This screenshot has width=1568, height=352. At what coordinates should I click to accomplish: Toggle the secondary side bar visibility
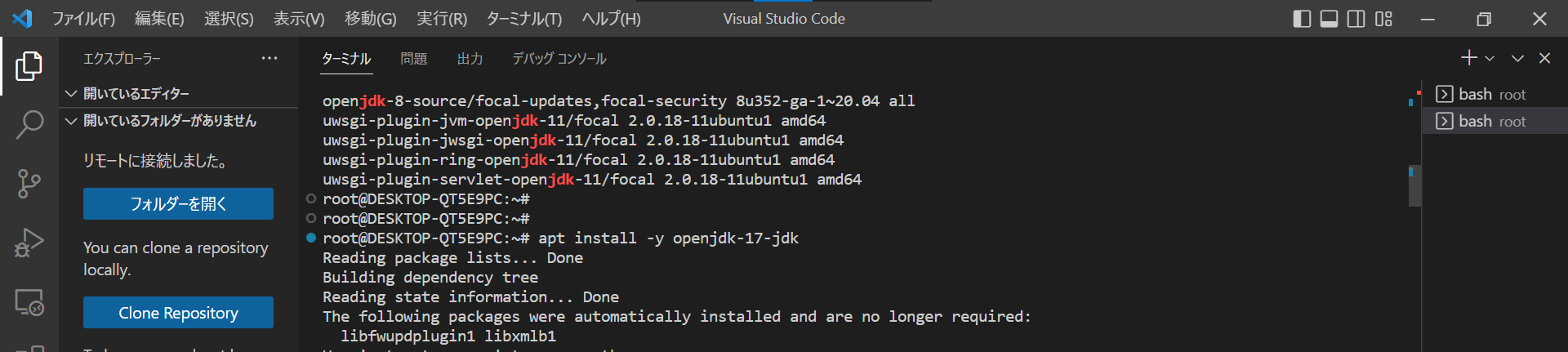point(1356,19)
